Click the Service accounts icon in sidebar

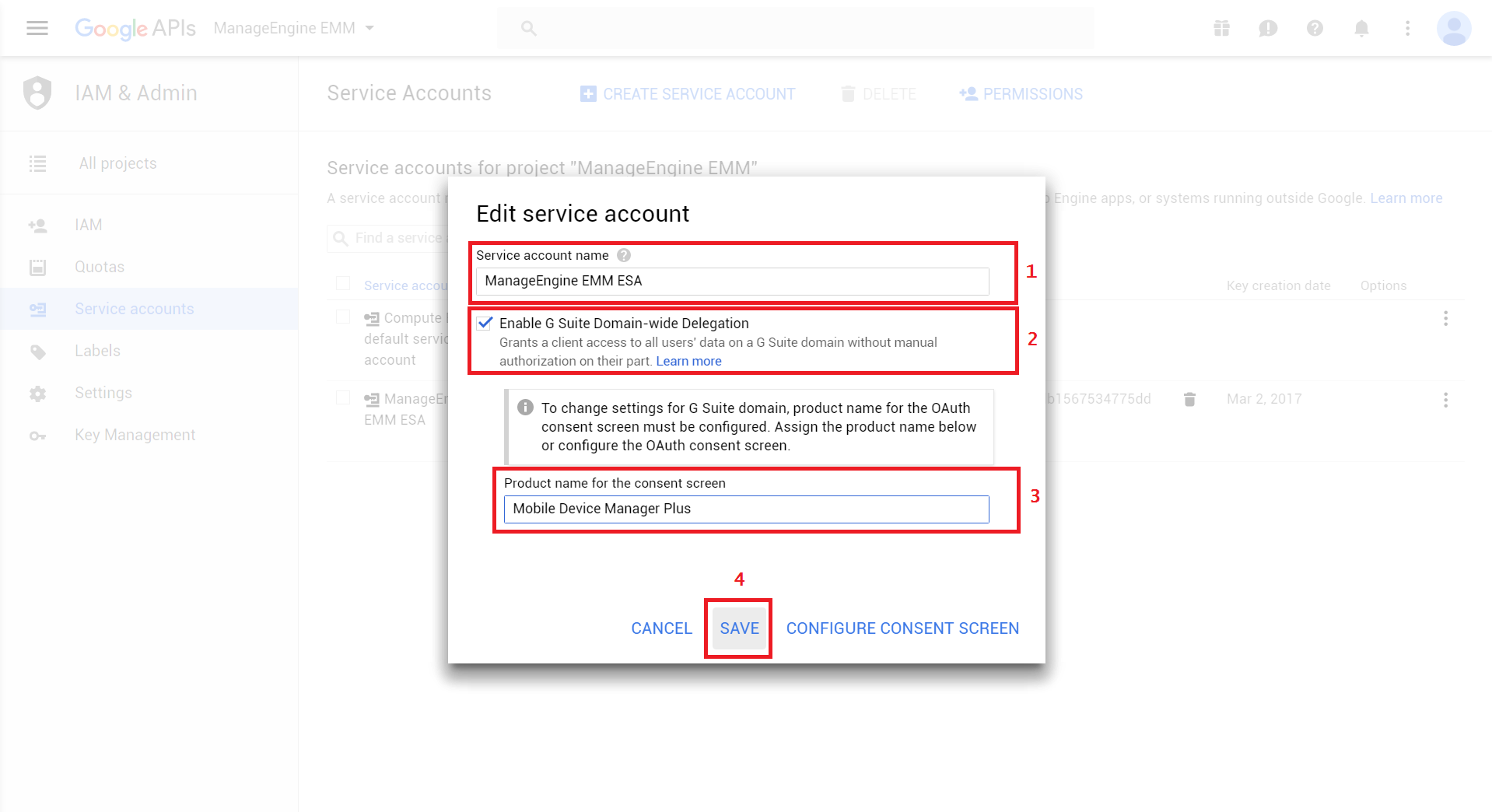point(37,310)
